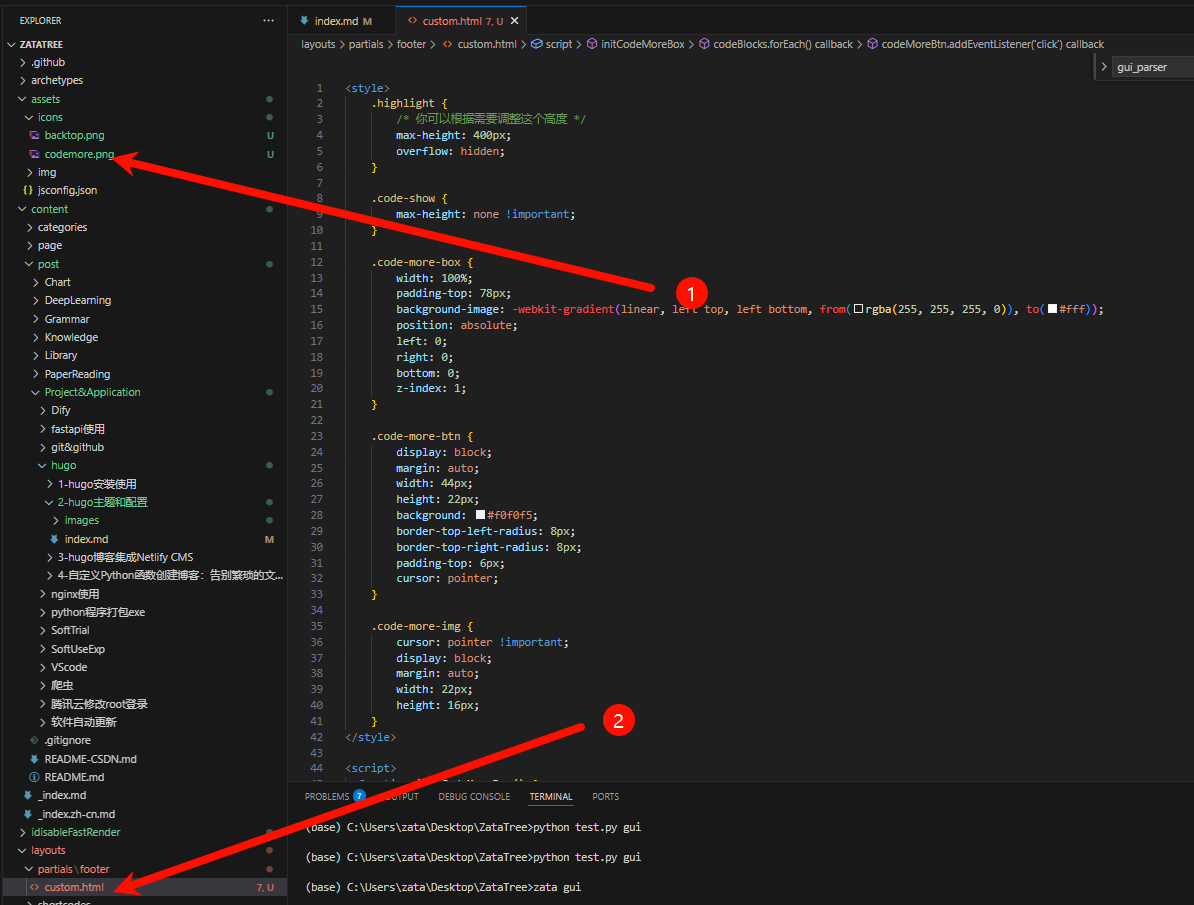Open README.md file

pyautogui.click(x=74, y=777)
